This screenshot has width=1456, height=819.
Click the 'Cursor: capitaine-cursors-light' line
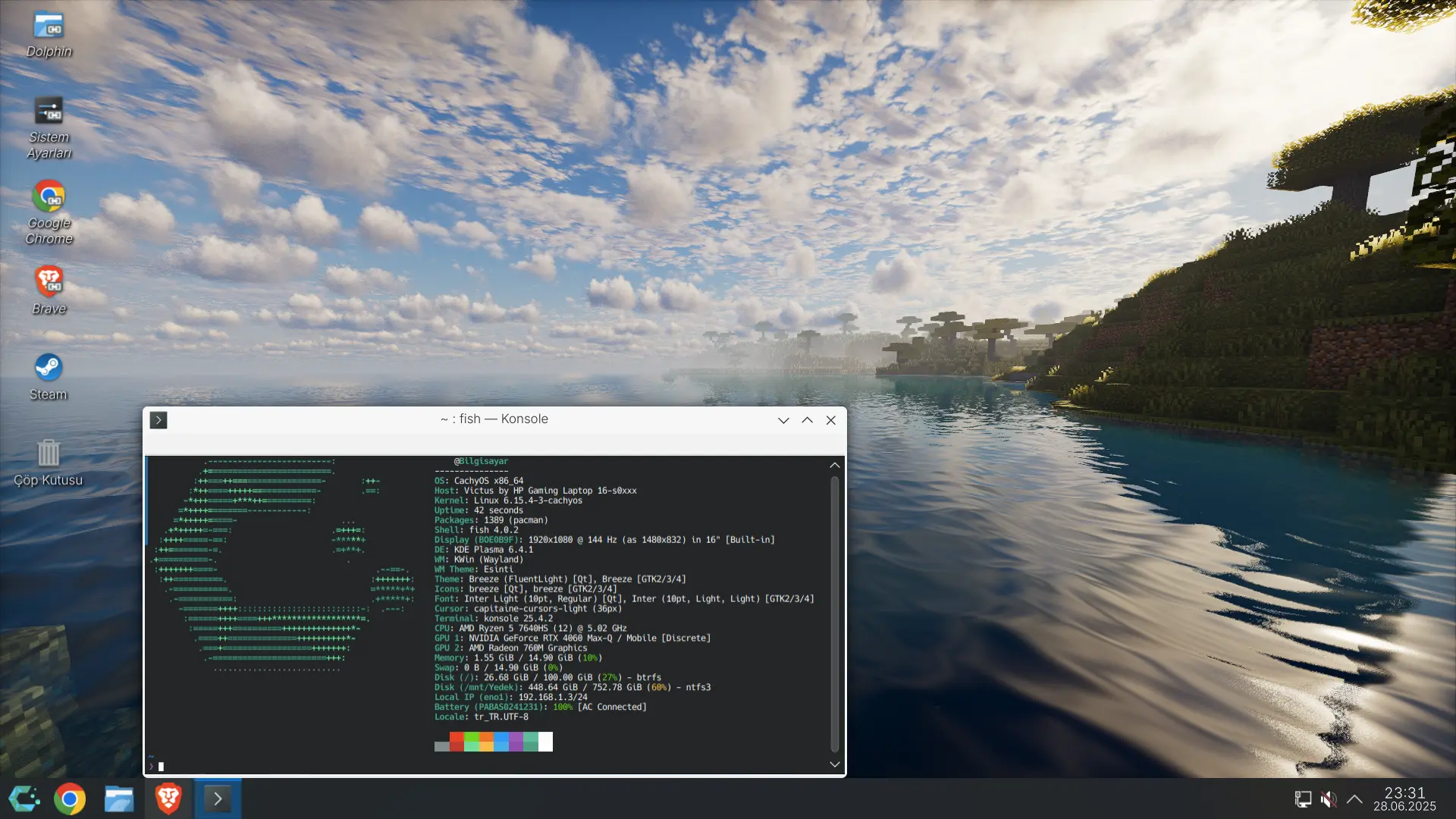529,609
